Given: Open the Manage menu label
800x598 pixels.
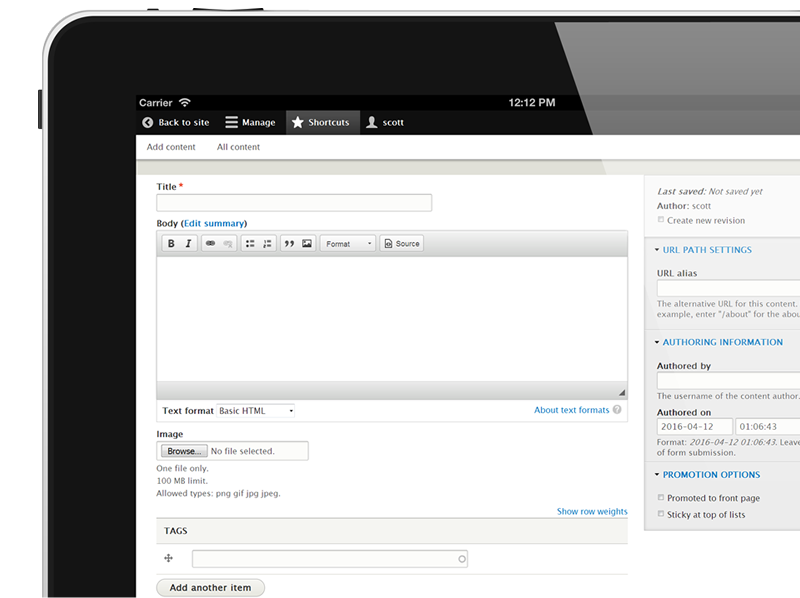Looking at the screenshot, I should (259, 122).
